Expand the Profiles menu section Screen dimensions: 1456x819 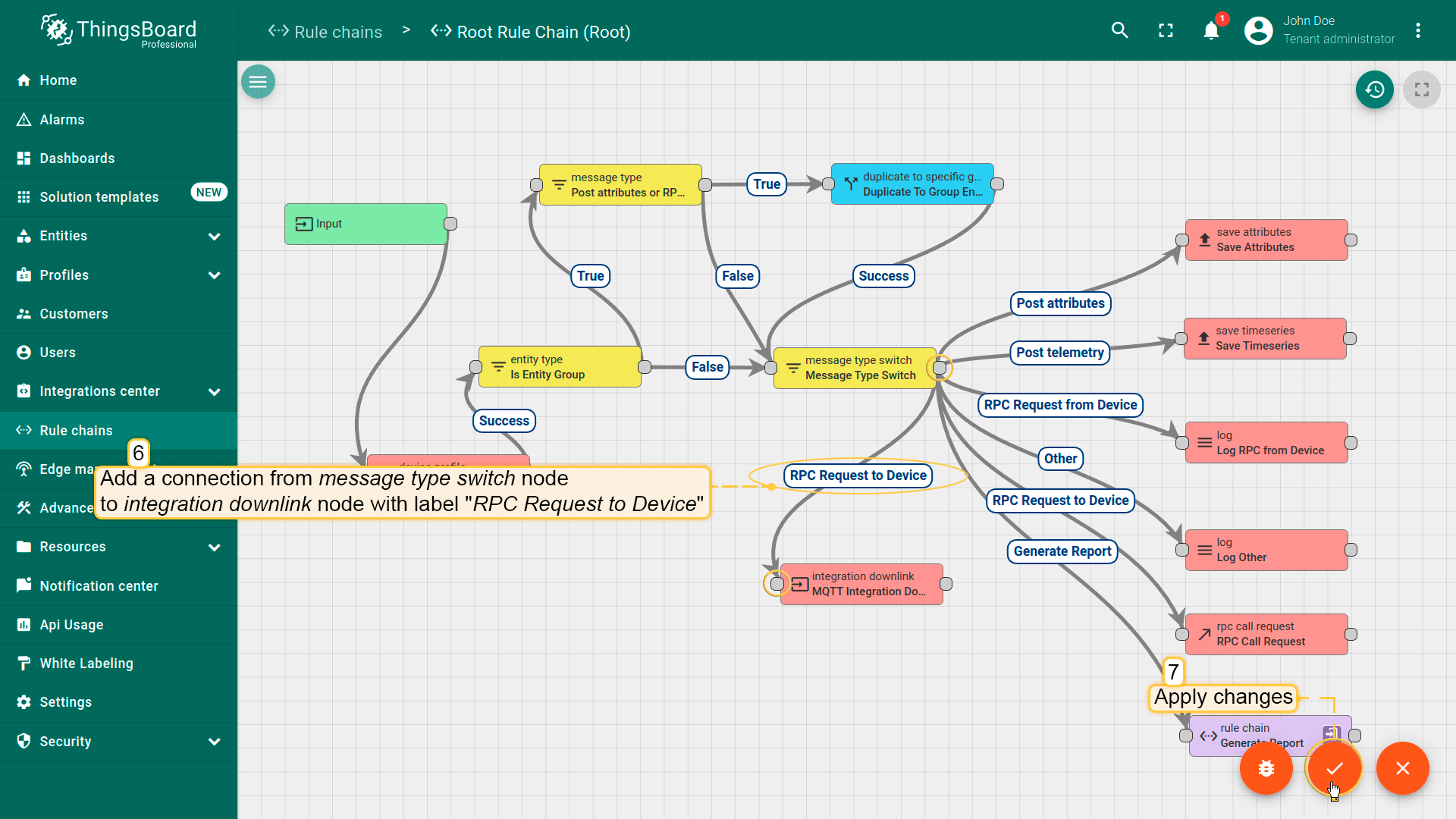[215, 275]
